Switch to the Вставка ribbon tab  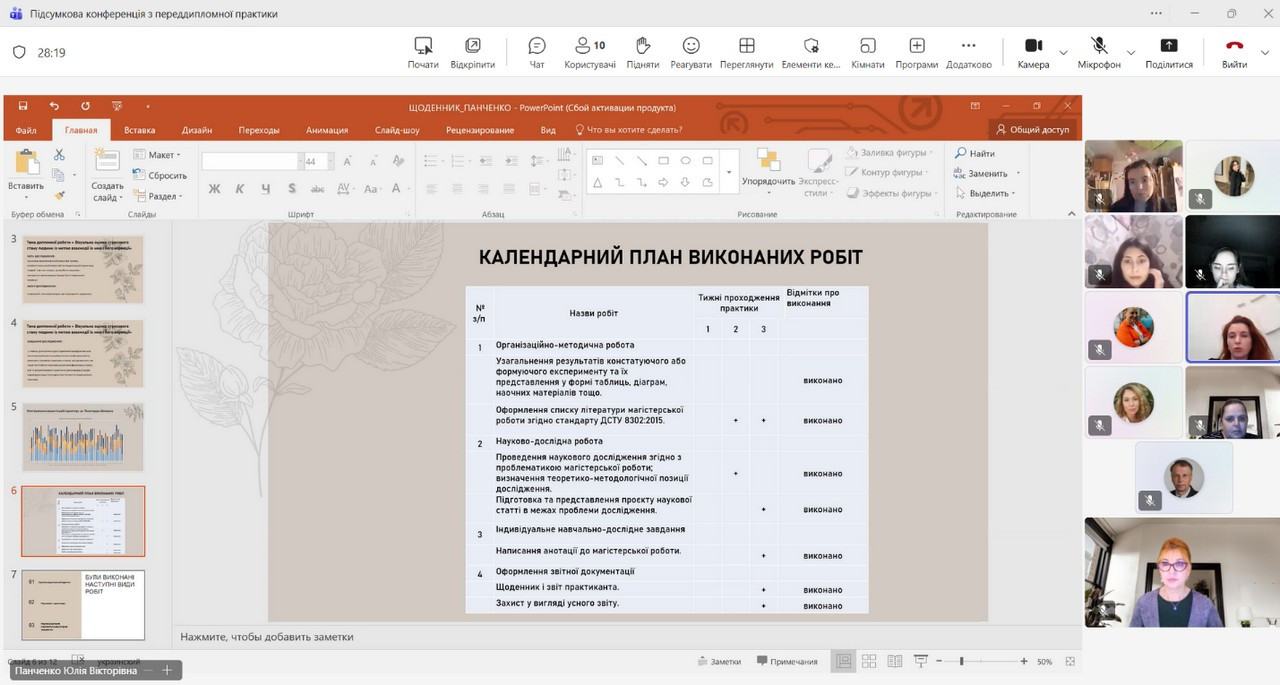[139, 130]
